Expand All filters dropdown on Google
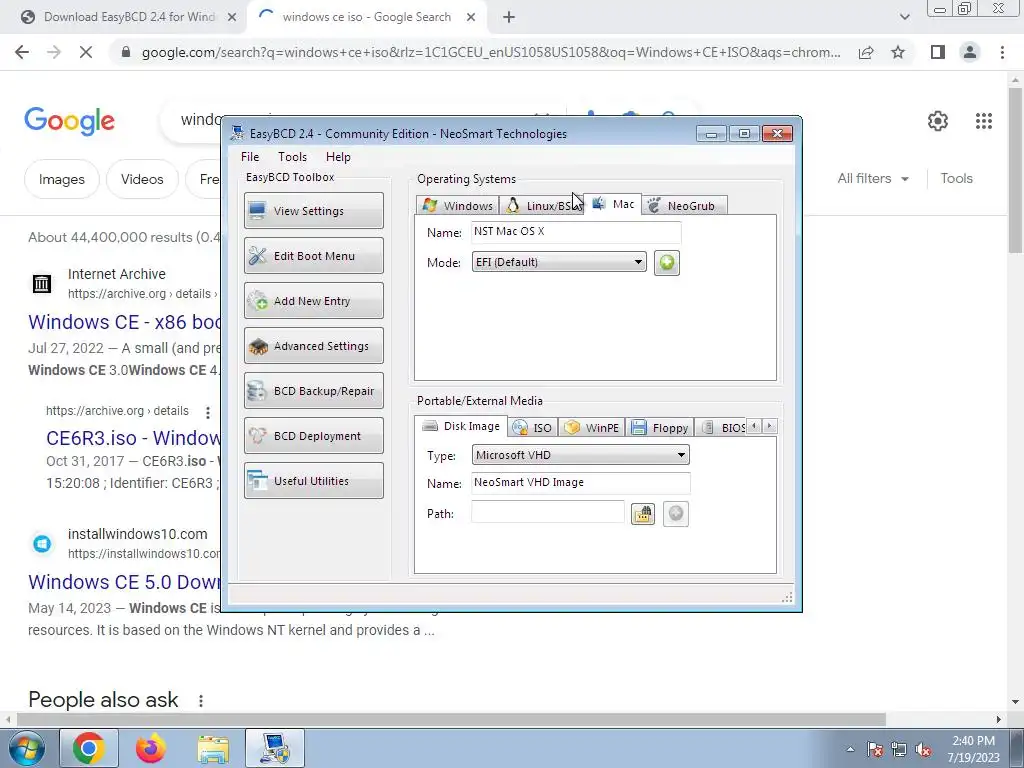The height and width of the screenshot is (768, 1024). point(872,178)
